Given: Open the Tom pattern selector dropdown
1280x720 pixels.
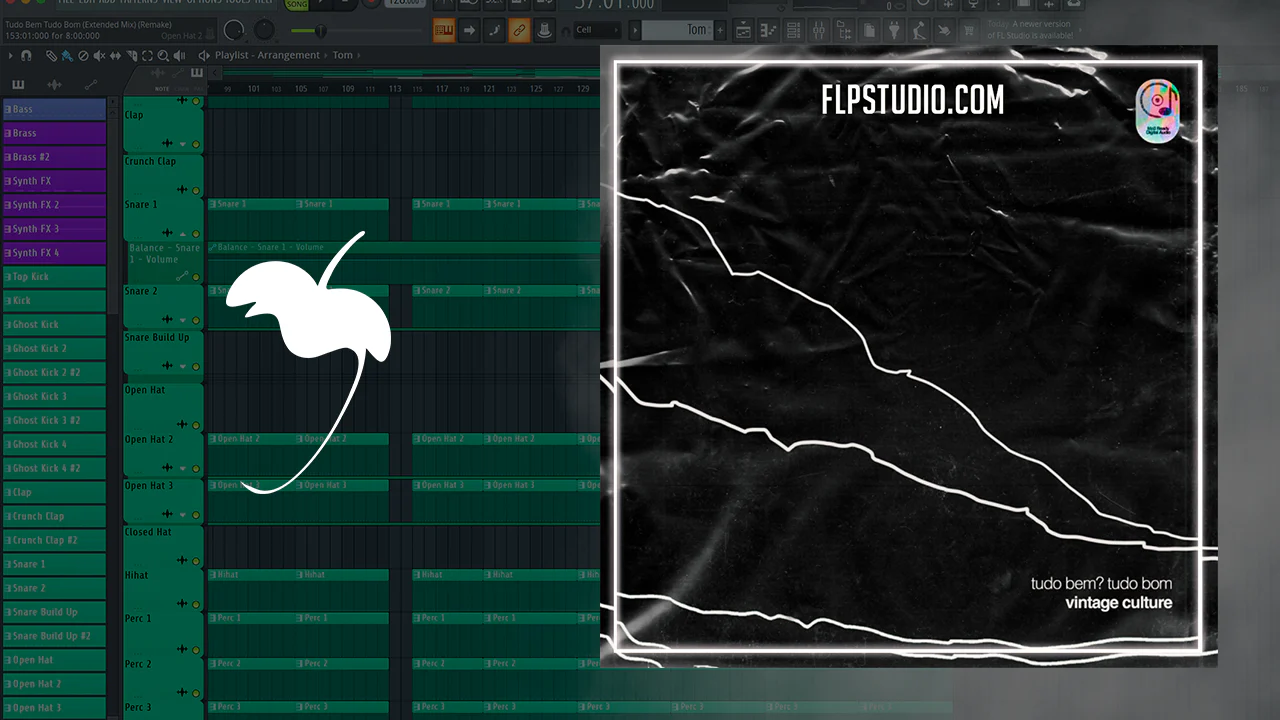Looking at the screenshot, I should click(x=683, y=31).
